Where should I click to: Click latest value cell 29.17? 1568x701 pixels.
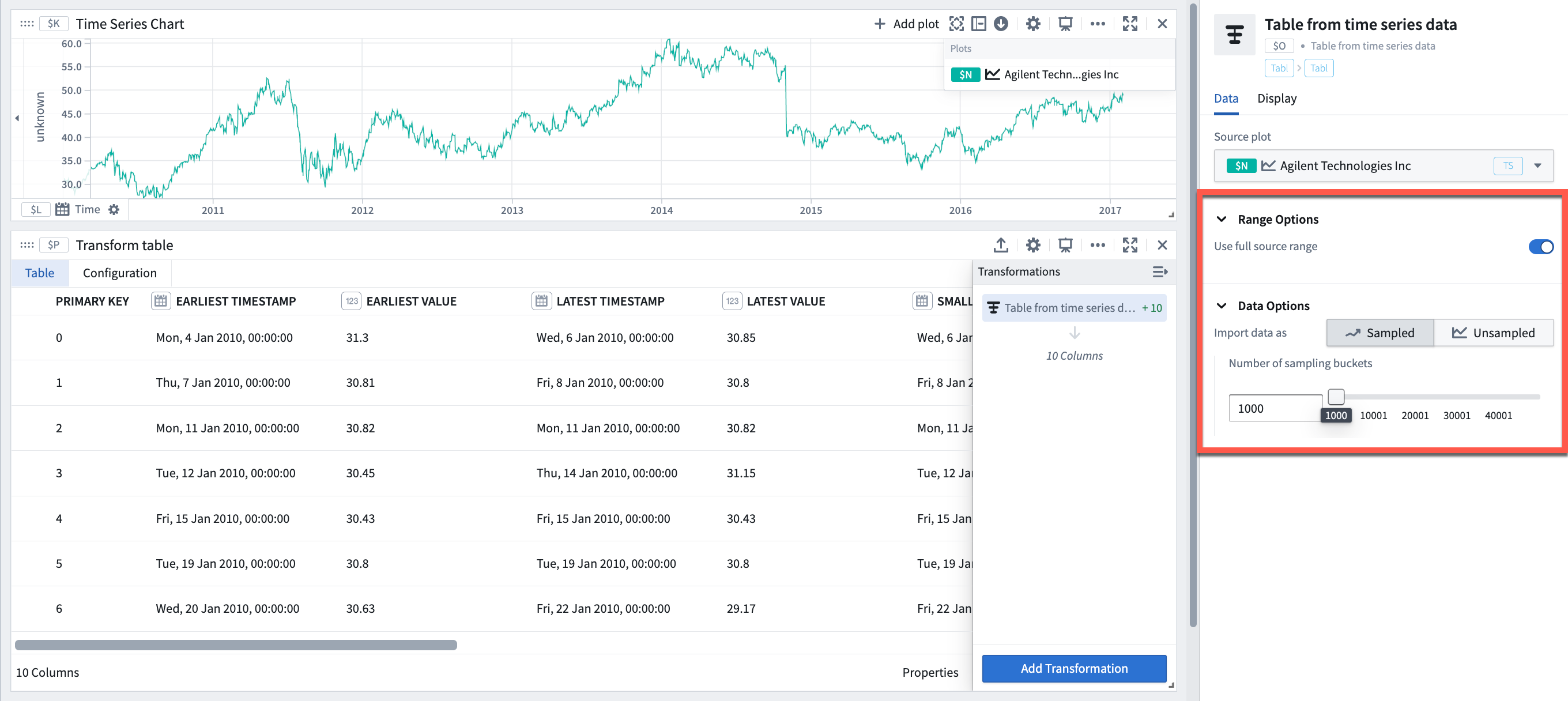[x=741, y=609]
